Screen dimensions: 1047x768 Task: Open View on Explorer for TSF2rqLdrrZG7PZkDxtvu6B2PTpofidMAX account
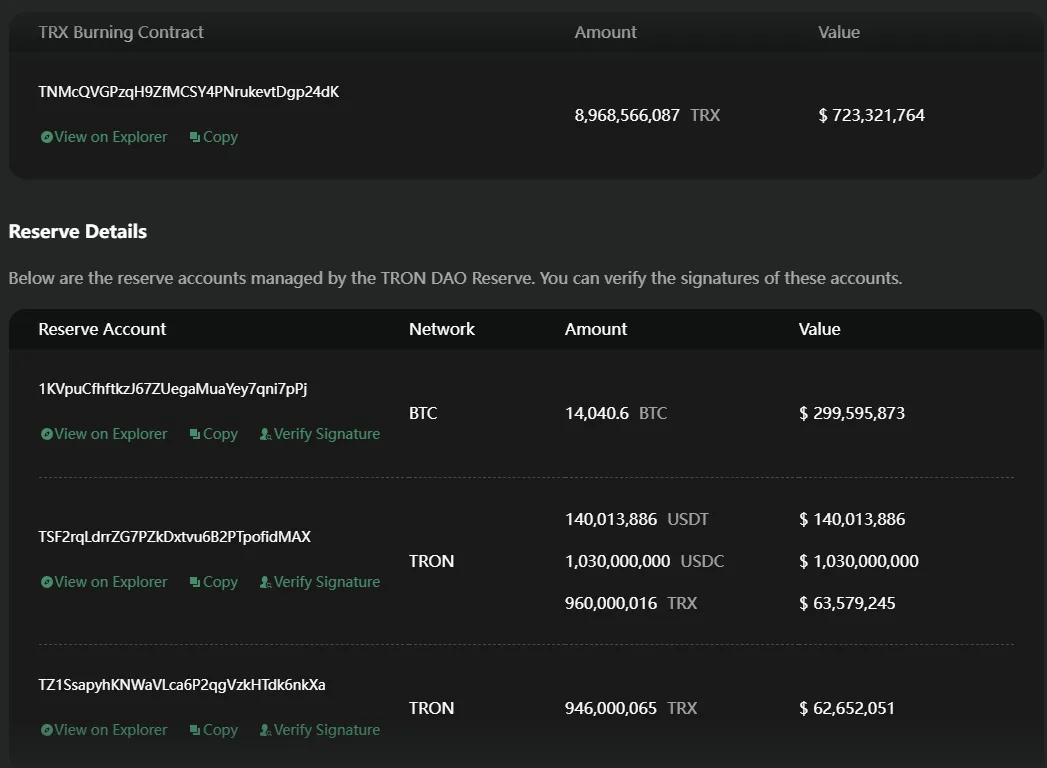tap(103, 582)
